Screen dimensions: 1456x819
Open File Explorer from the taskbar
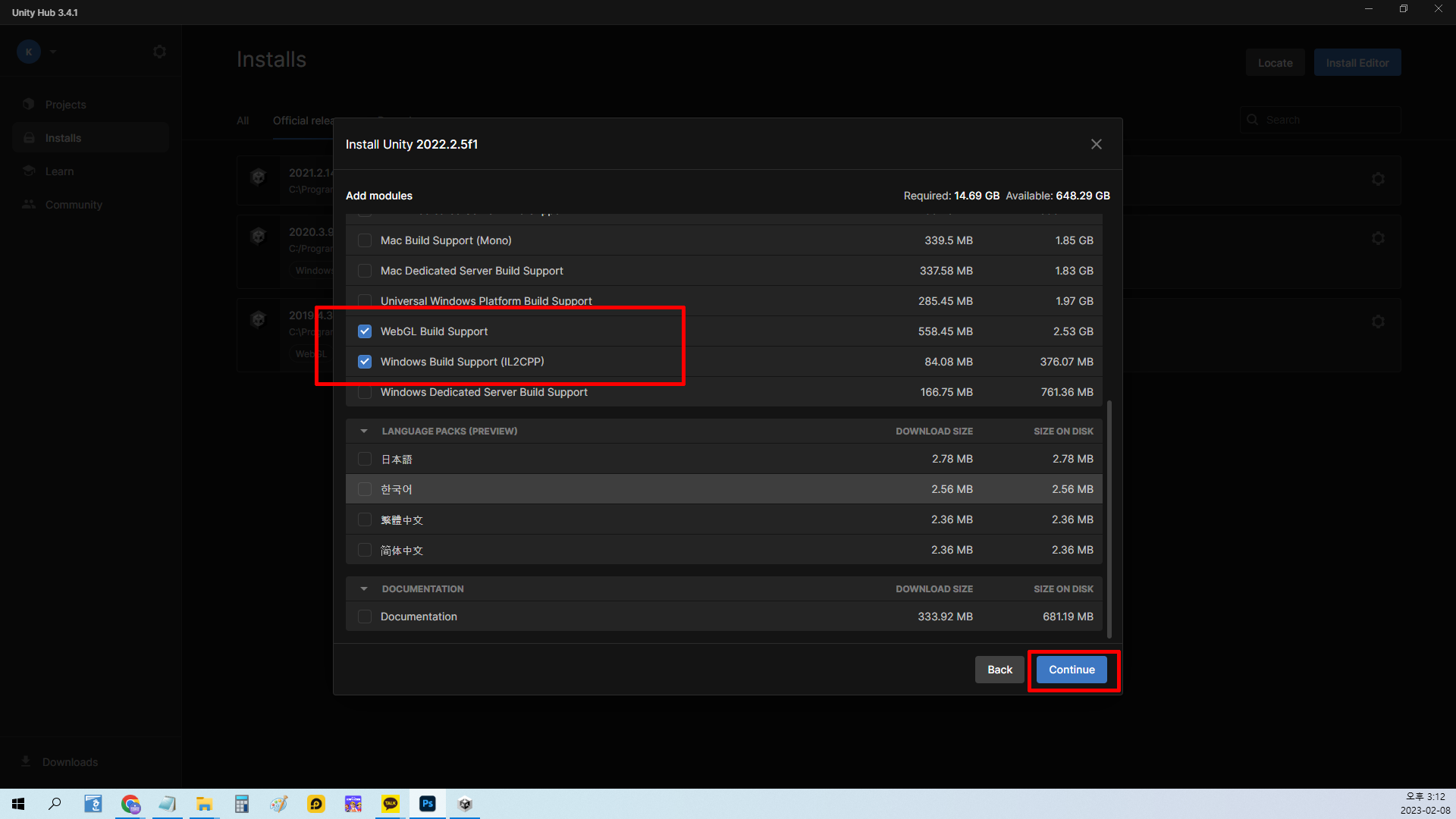pos(204,804)
